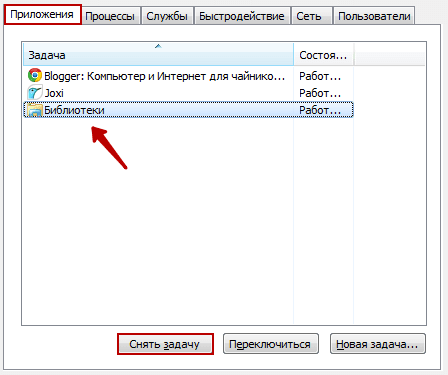Click the status Работ... of Библиотеки task

[320, 110]
